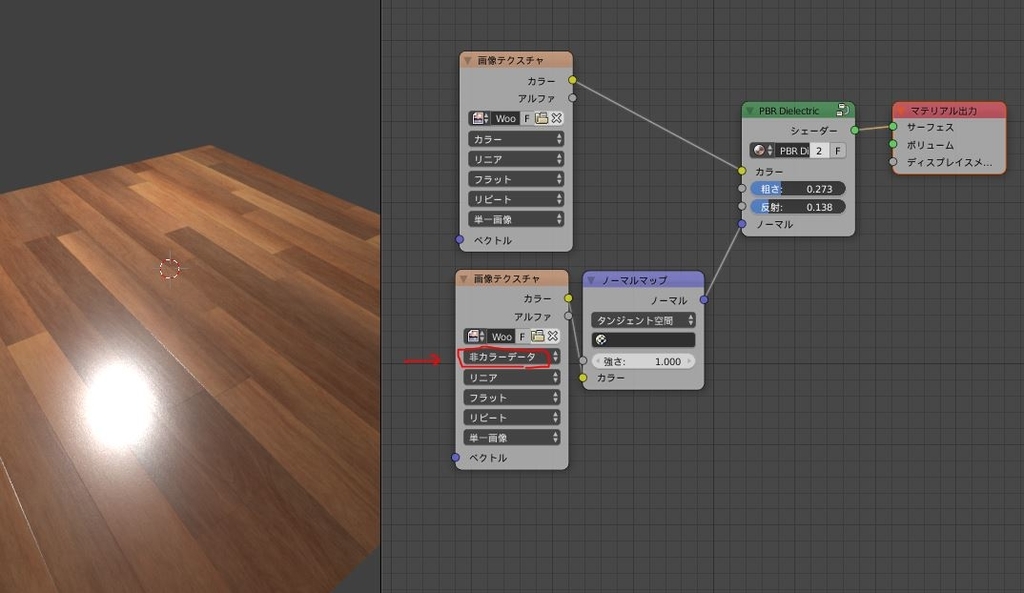Screen dimensions: 1024x593
Task: Open node group browser sphere icon in PBR Dielectric
Action: click(762, 150)
